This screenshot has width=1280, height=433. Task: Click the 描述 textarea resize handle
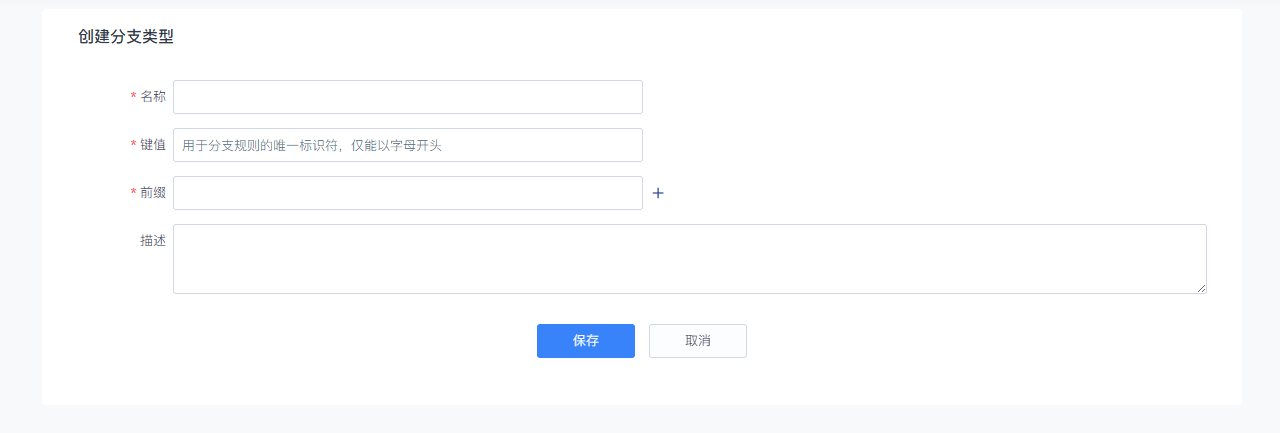click(x=1201, y=288)
